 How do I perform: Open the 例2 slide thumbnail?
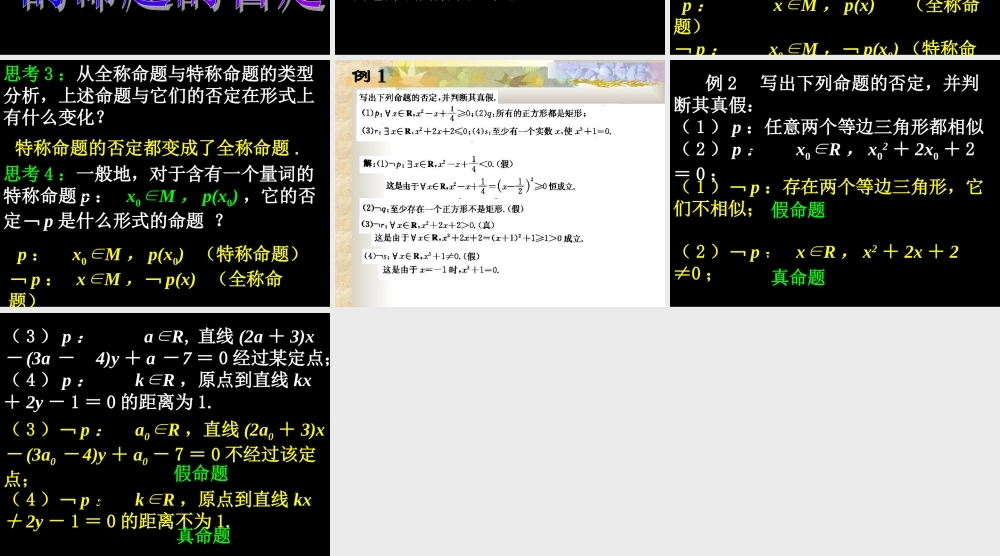[x=835, y=184]
